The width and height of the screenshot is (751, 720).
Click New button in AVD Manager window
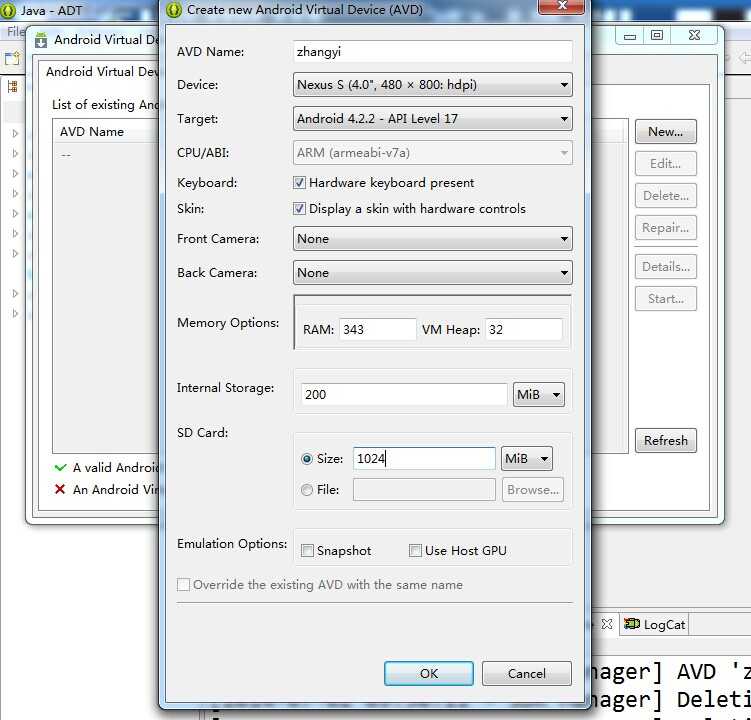665,132
